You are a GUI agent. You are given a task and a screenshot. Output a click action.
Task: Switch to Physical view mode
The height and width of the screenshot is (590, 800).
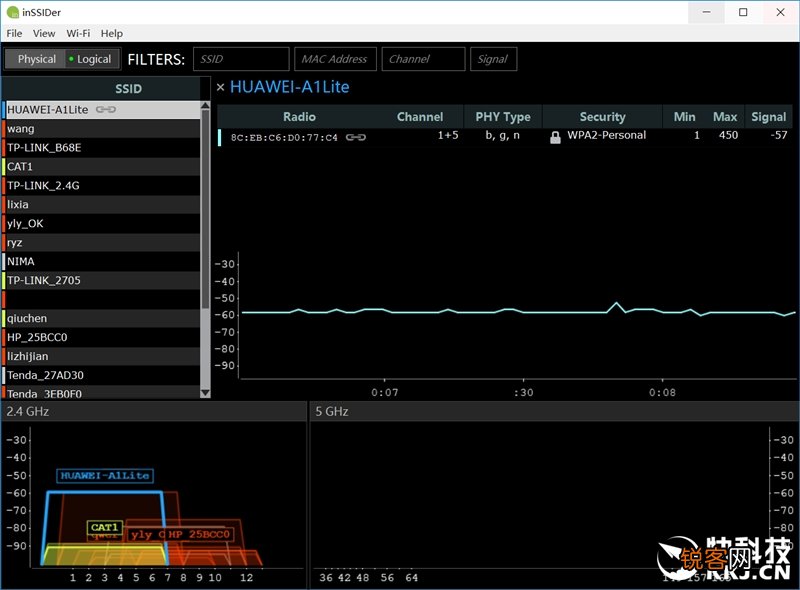click(x=35, y=59)
